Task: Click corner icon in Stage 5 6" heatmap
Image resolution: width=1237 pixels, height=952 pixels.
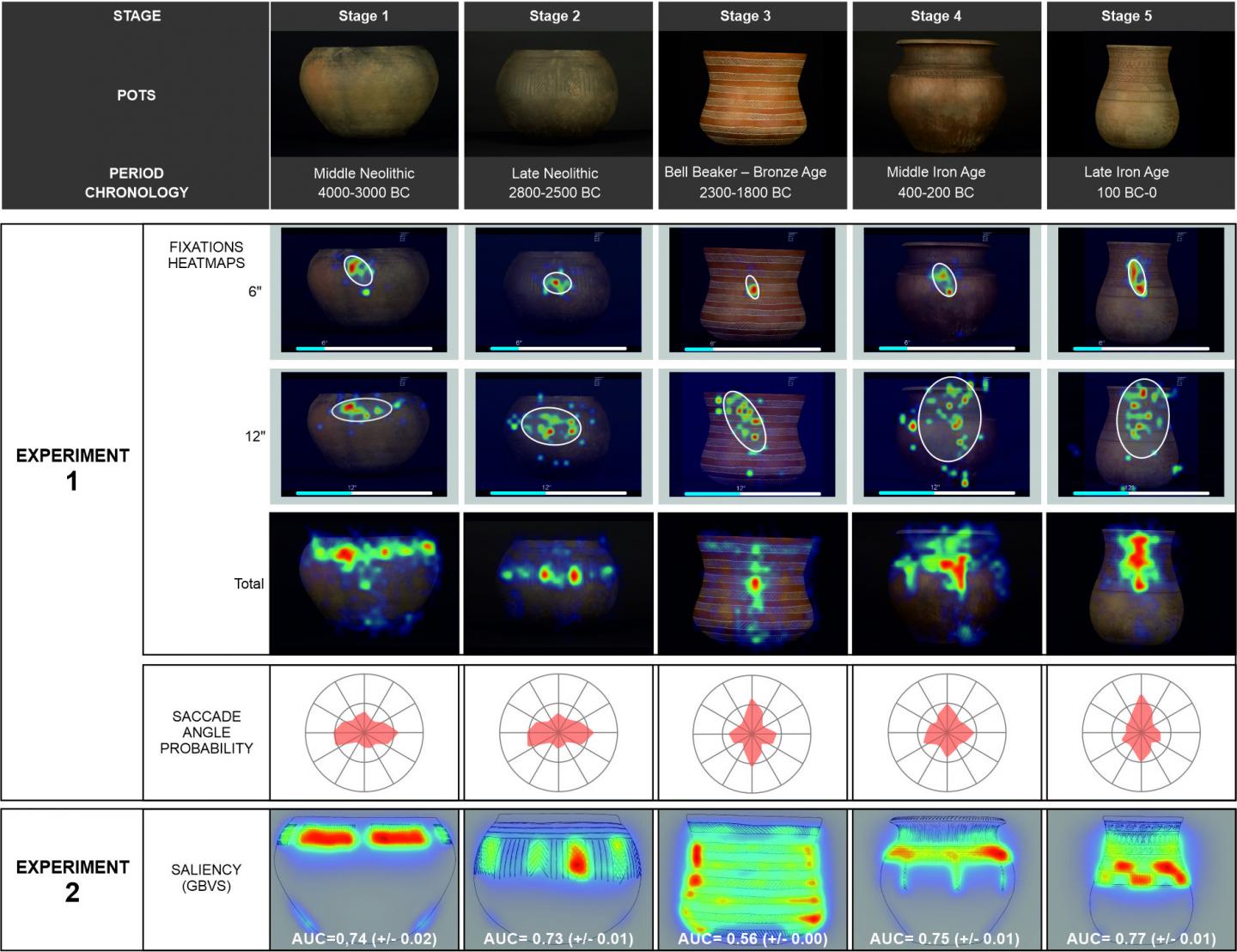Action: 1179,237
